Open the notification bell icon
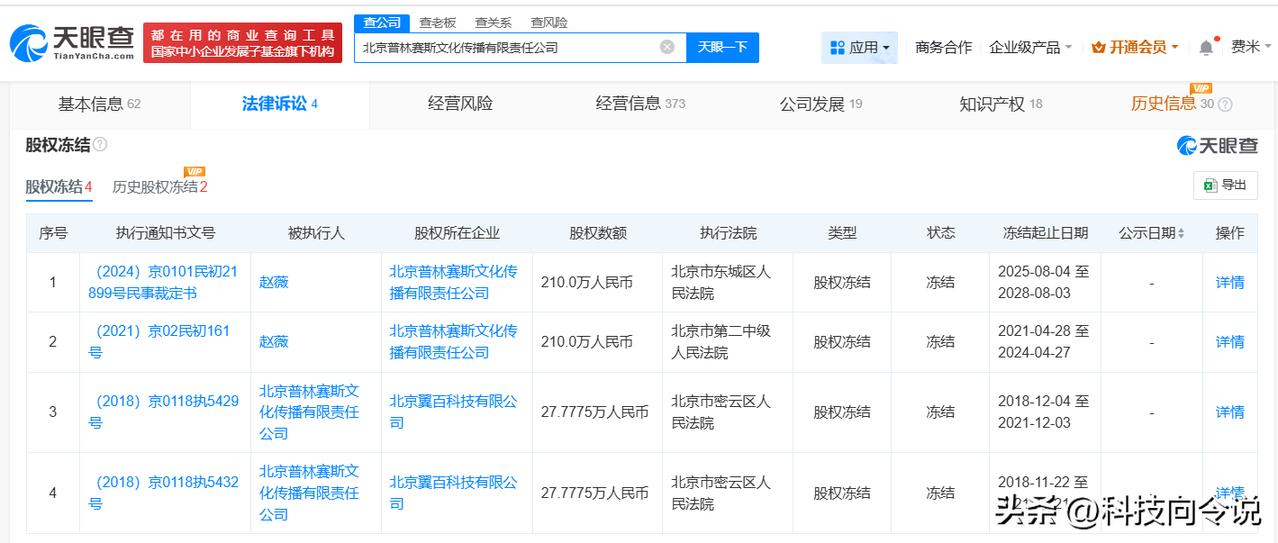Image resolution: width=1278 pixels, height=543 pixels. point(1206,47)
